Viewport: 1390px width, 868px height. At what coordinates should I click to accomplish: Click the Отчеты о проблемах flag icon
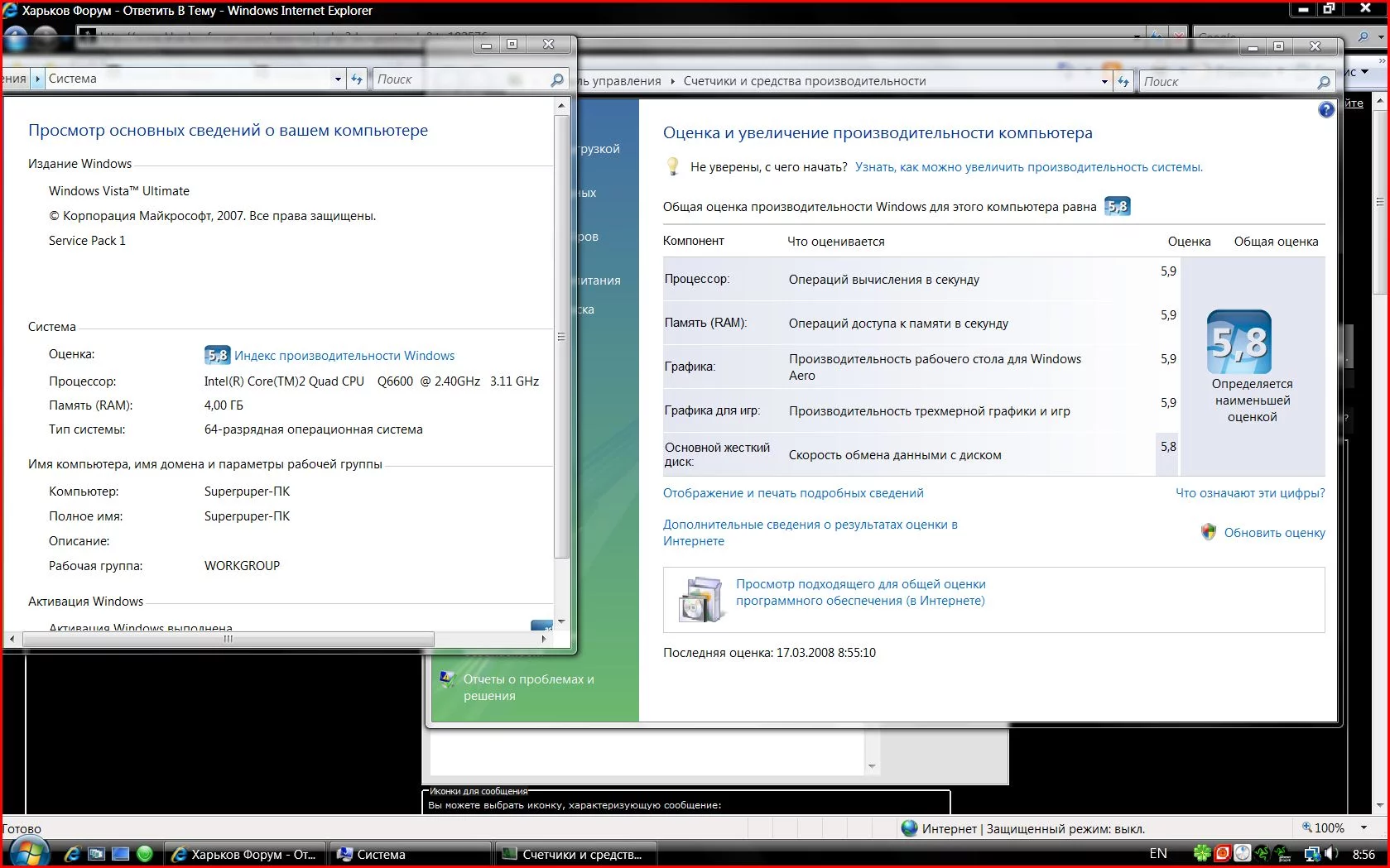pyautogui.click(x=447, y=679)
